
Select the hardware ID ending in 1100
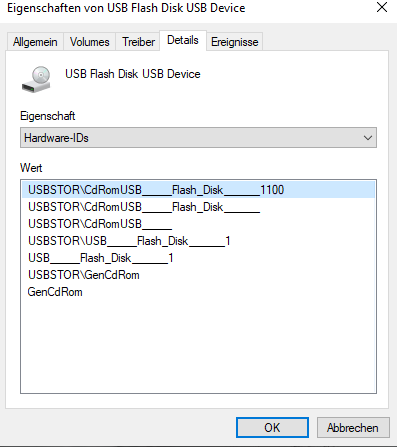click(198, 190)
